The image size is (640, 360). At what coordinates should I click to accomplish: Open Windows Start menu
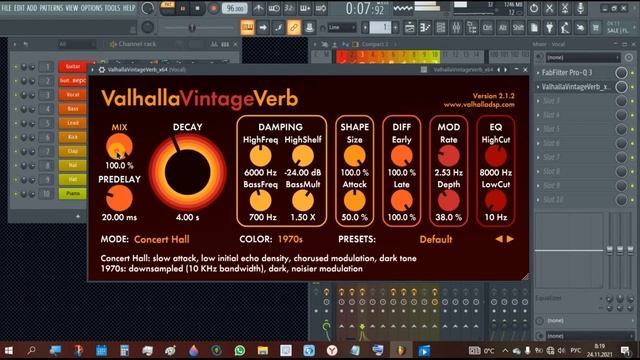pos(9,350)
